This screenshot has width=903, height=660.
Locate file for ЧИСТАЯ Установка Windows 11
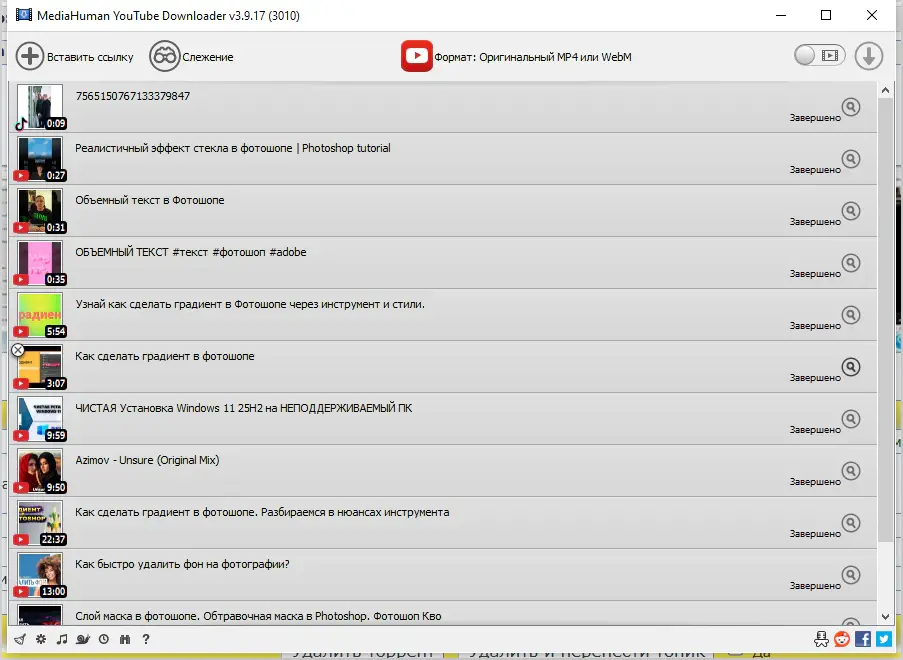coord(851,419)
